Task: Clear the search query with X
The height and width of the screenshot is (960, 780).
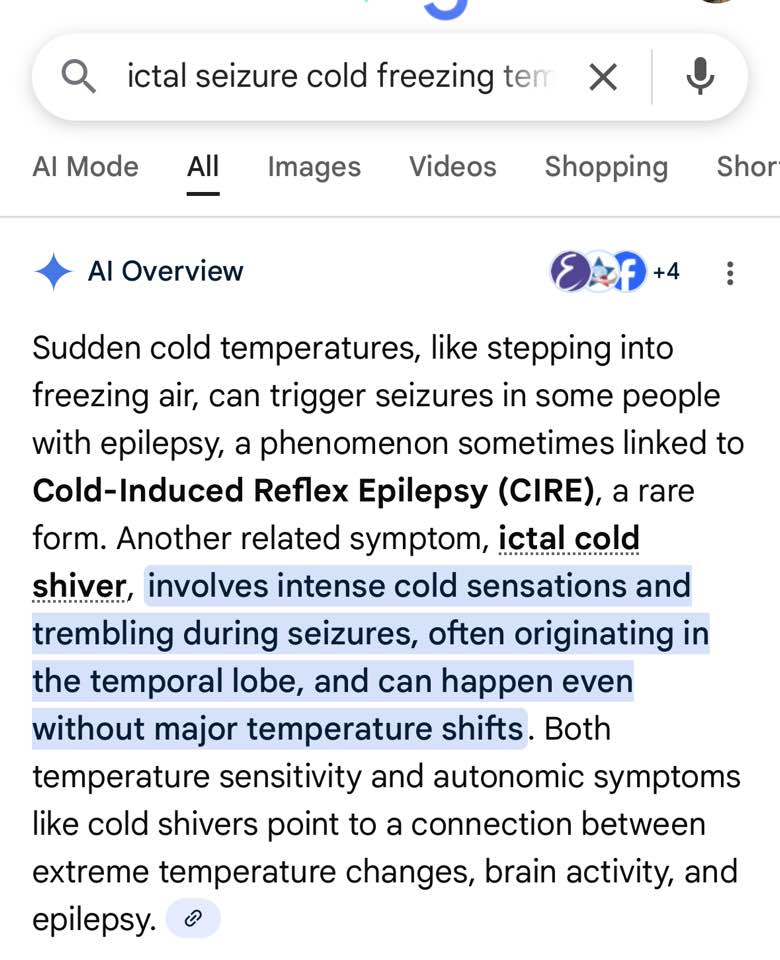Action: (x=603, y=78)
